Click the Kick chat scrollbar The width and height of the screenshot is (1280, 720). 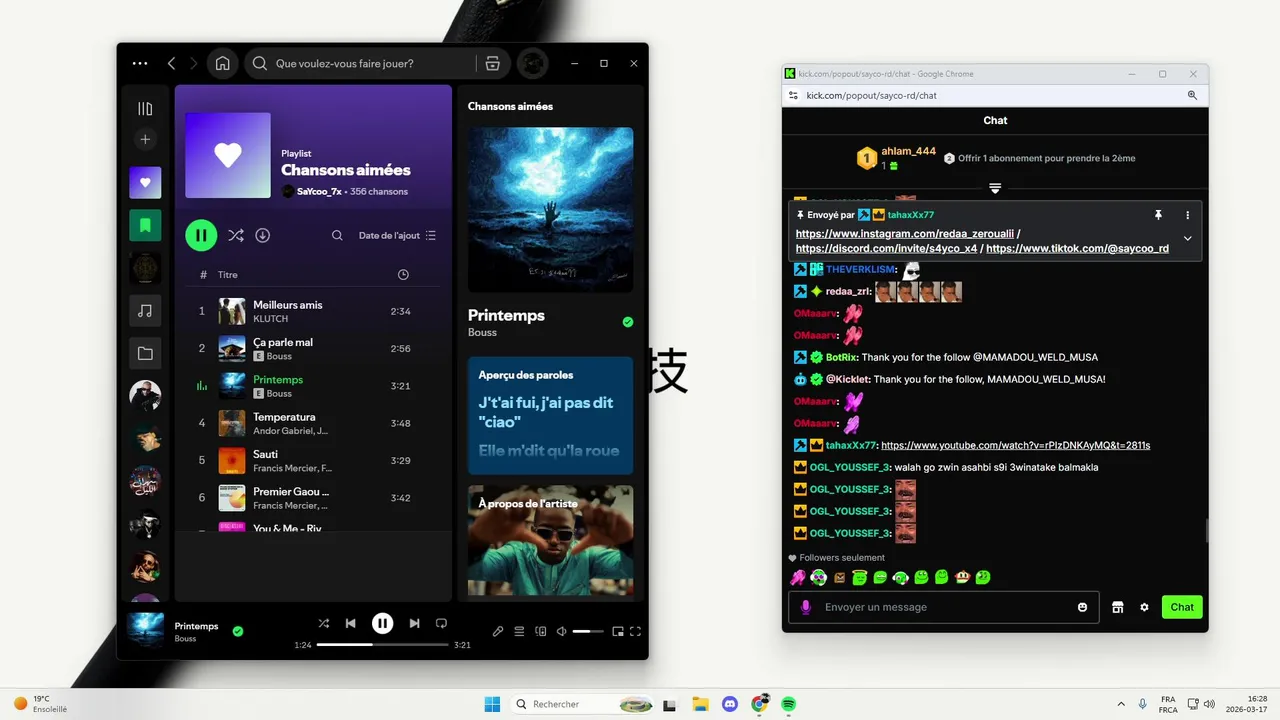pos(1205,530)
